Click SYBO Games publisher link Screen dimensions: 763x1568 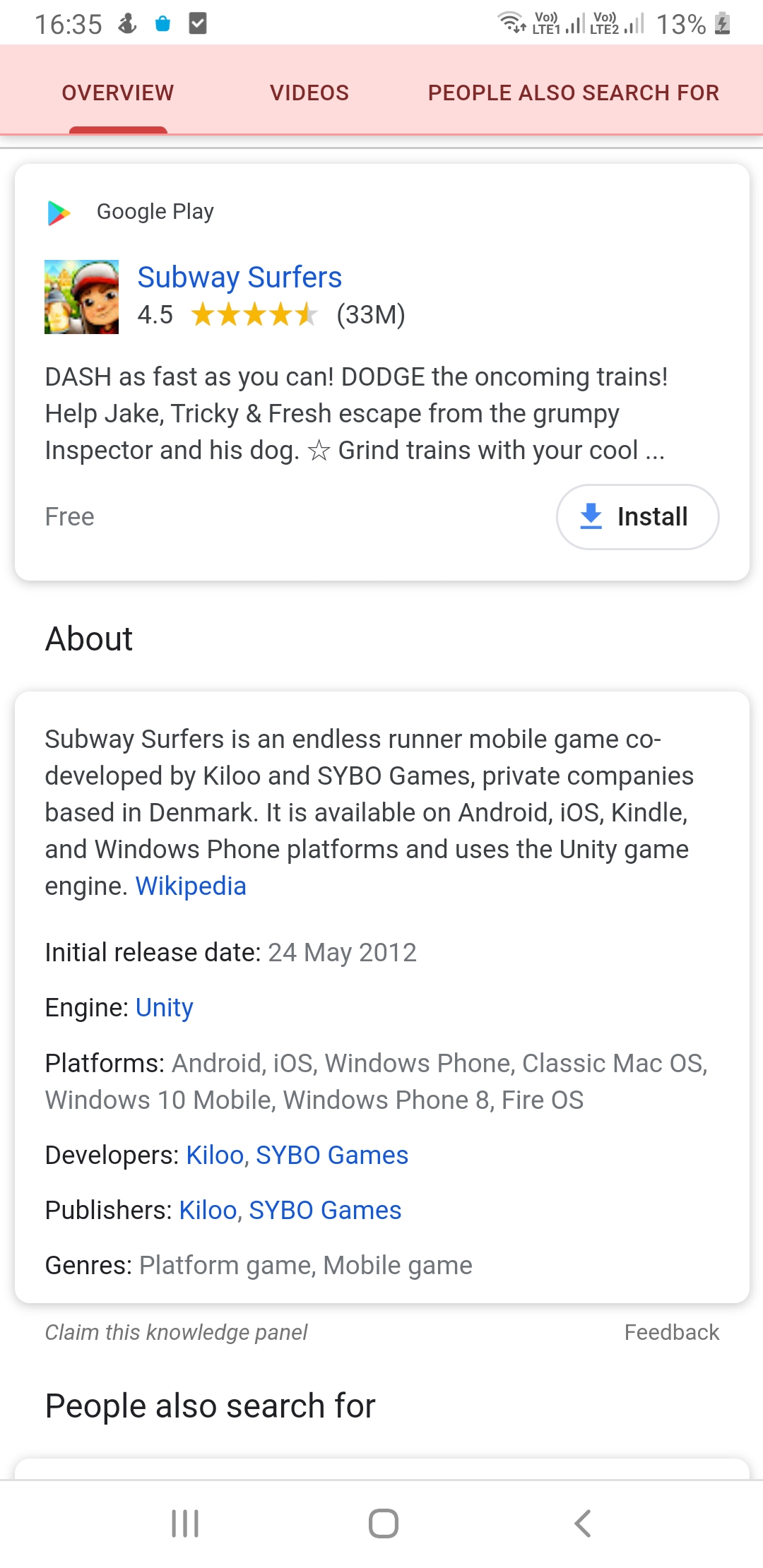(x=324, y=1210)
